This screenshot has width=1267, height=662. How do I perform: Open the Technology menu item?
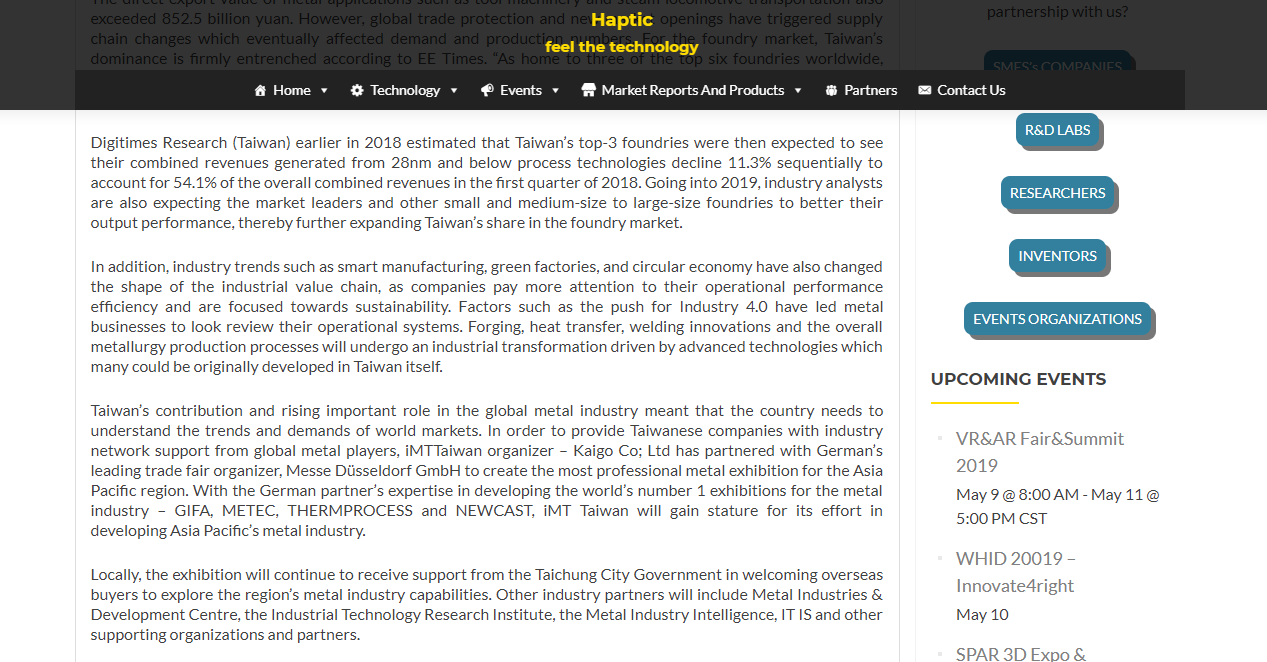(405, 90)
